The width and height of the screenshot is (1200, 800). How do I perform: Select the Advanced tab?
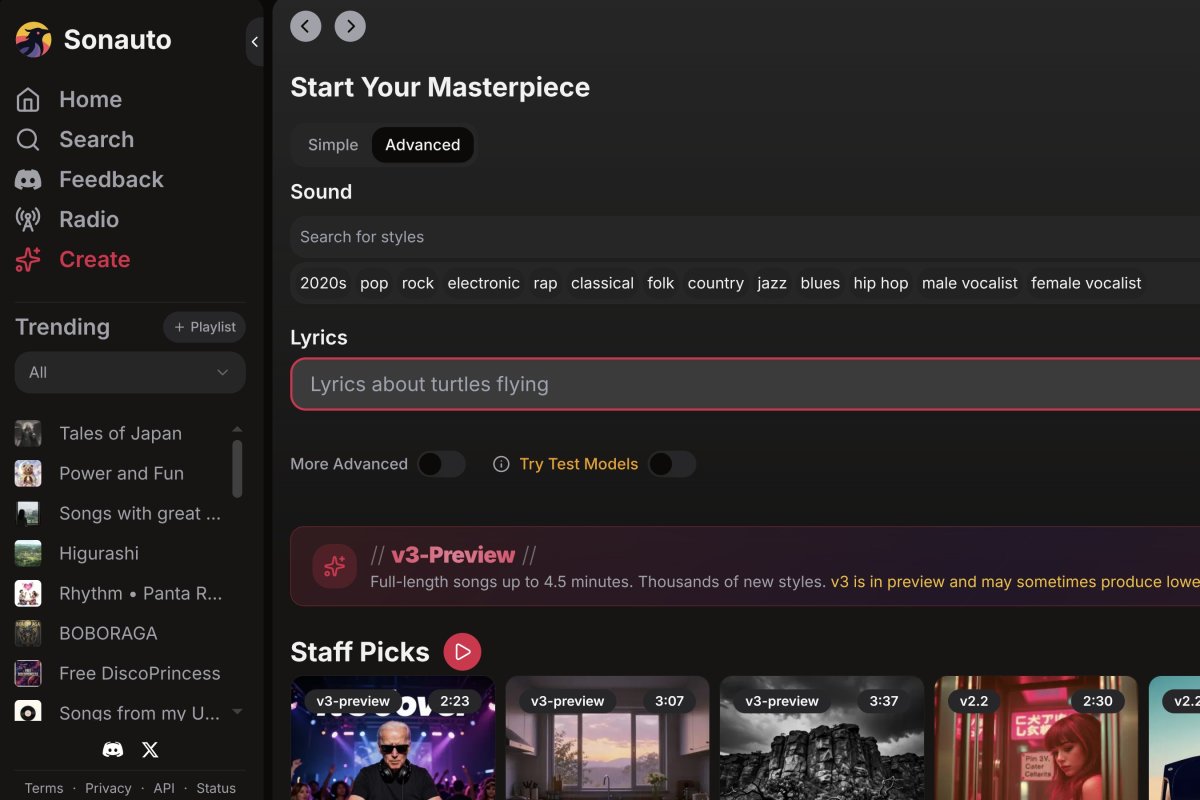coord(423,144)
